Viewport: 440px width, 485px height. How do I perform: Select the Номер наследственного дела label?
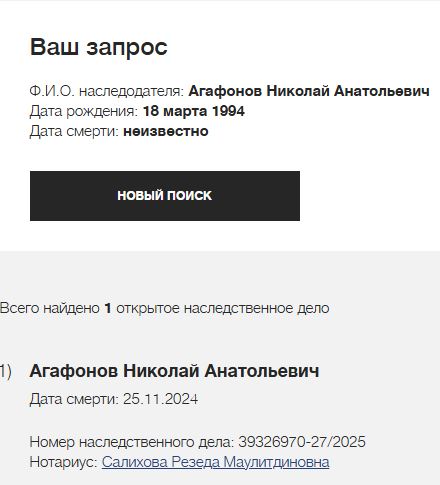point(132,442)
